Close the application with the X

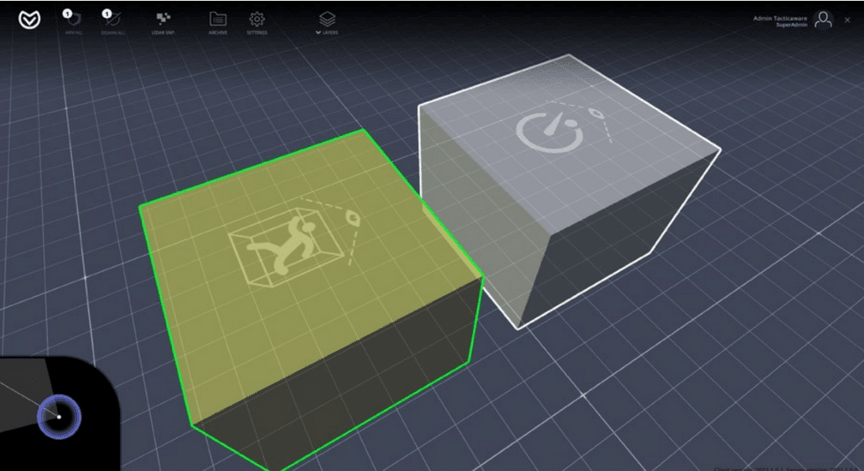tap(847, 20)
